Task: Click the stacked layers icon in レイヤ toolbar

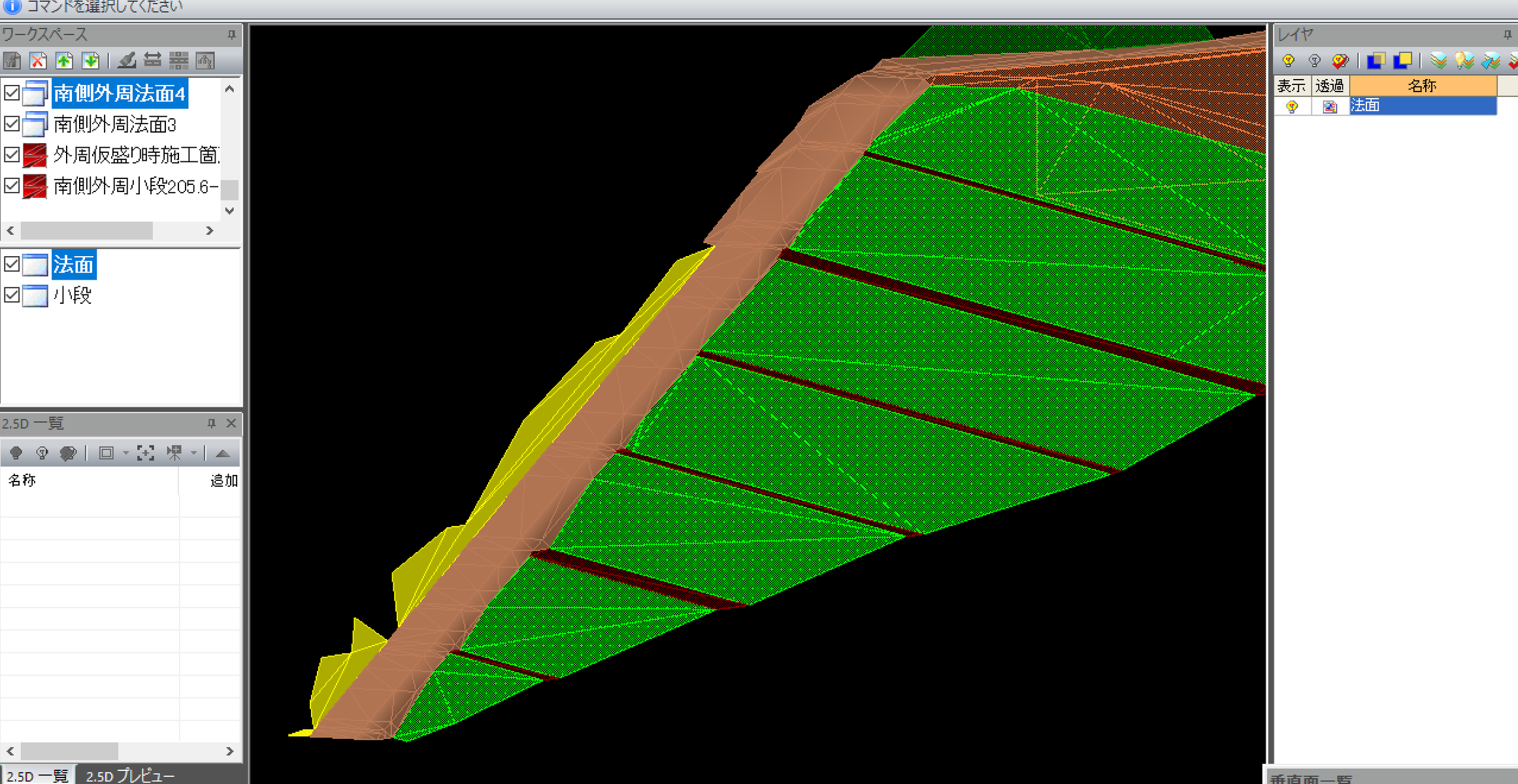Action: click(1438, 61)
